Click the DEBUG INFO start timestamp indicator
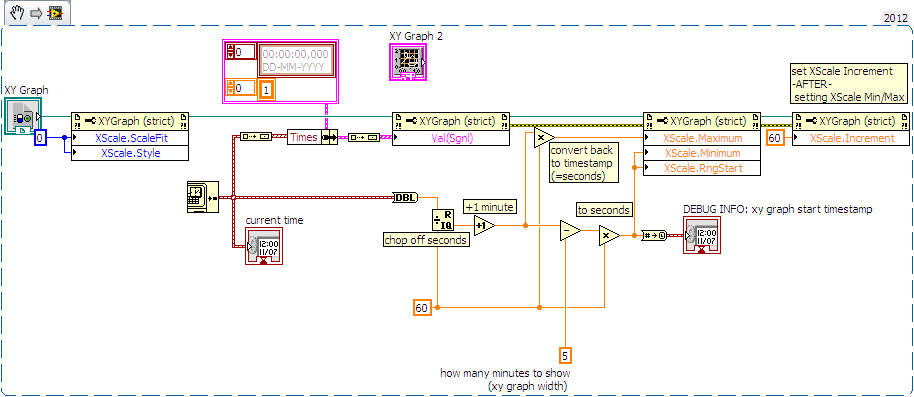Image resolution: width=914 pixels, height=397 pixels. (702, 235)
